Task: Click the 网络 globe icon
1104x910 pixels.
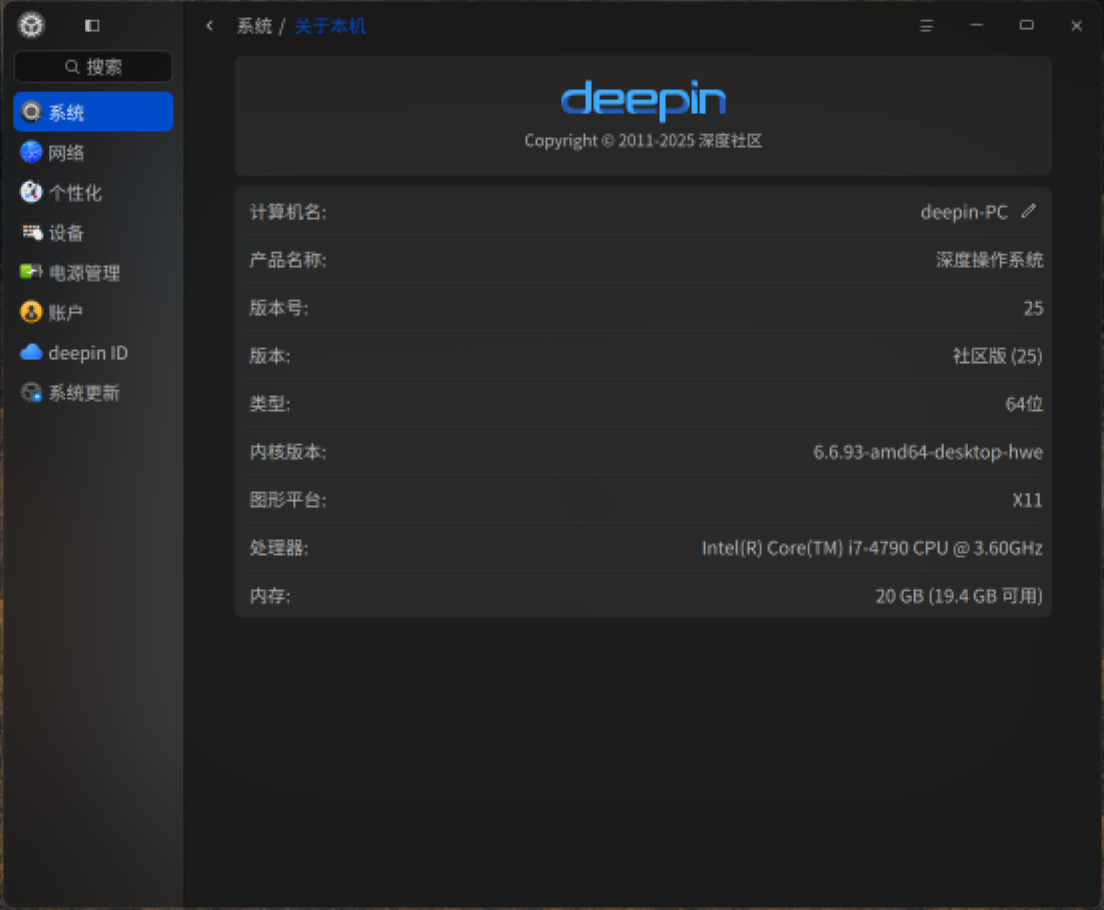Action: click(31, 152)
